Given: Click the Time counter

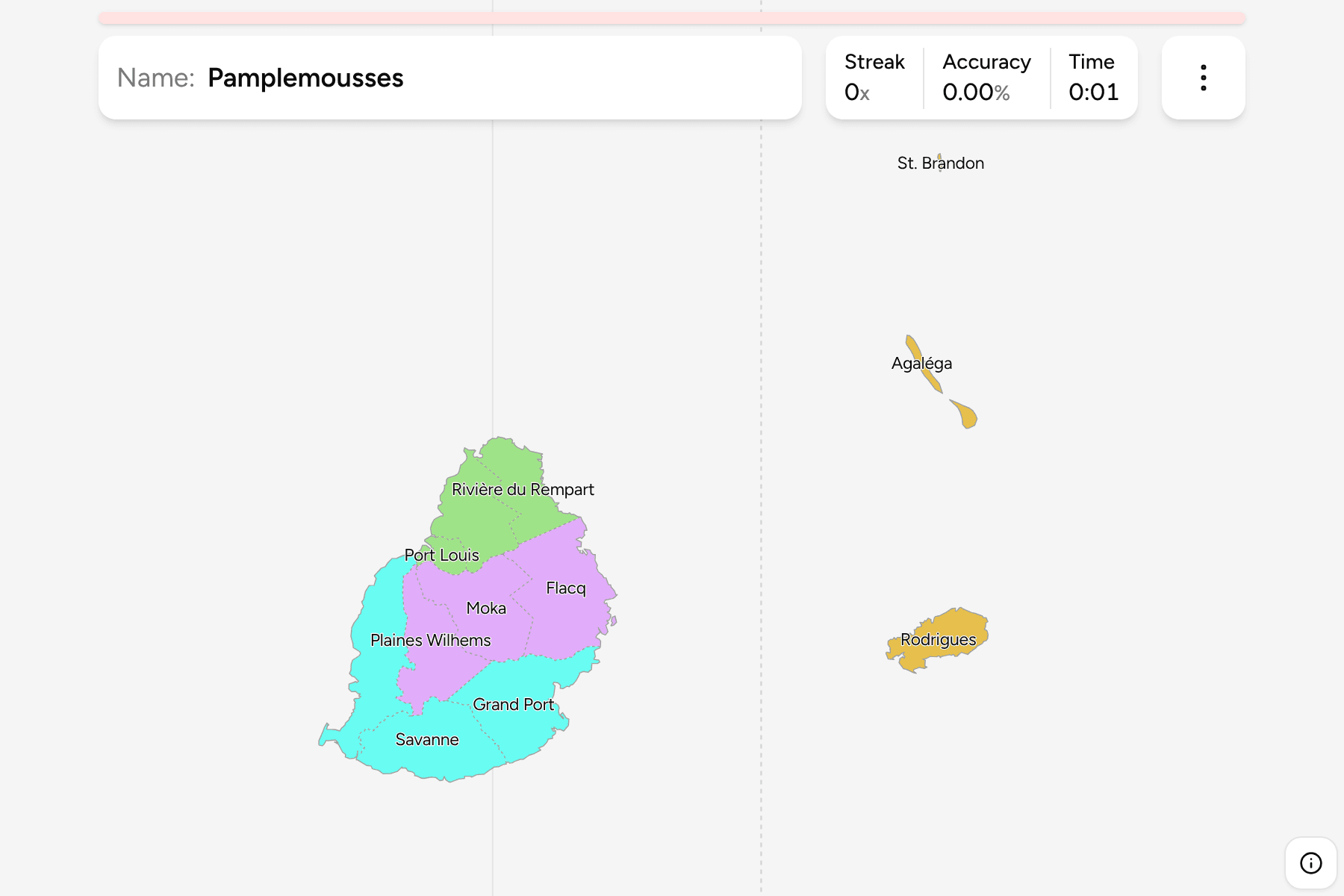Looking at the screenshot, I should (x=1093, y=78).
